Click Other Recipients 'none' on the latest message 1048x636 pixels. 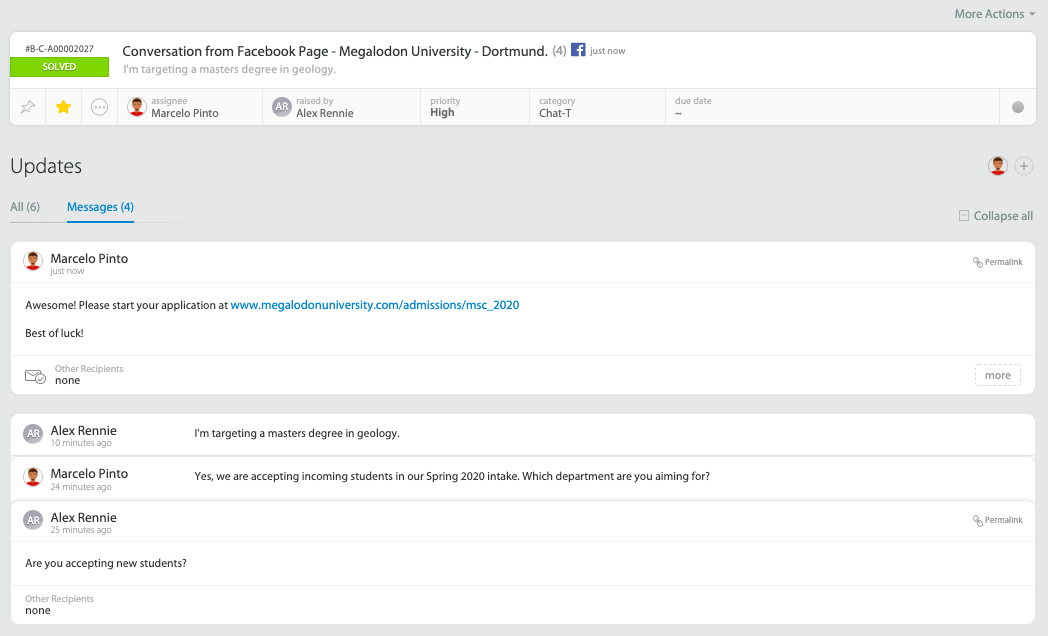(x=68, y=381)
